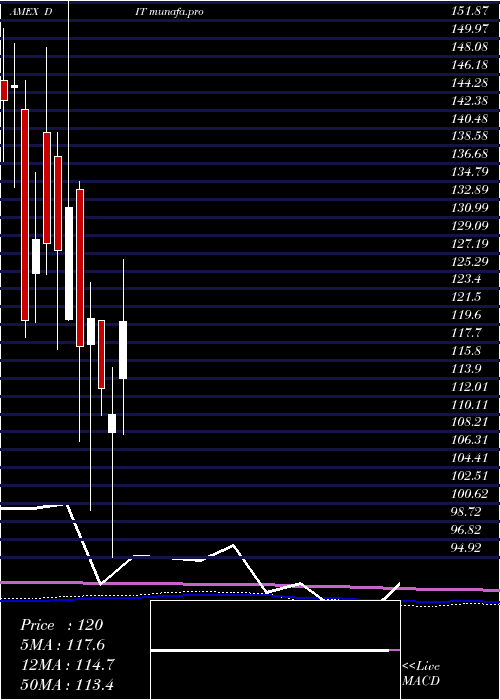Click the 132.89 price axis label
The image size is (500, 700).
click(472, 190)
